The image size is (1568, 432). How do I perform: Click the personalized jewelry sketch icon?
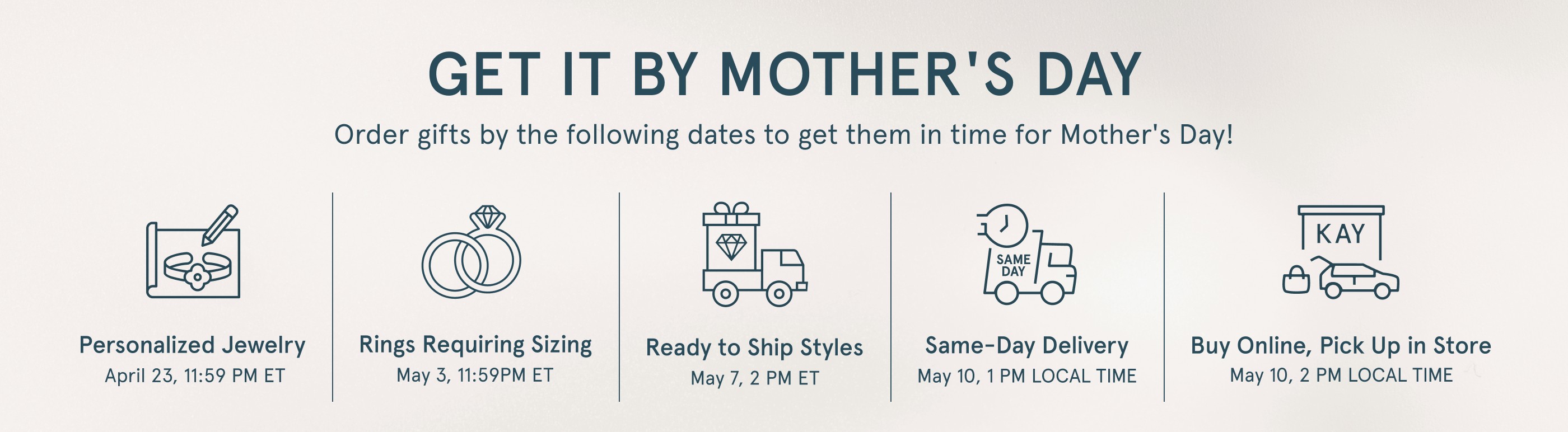(x=193, y=252)
